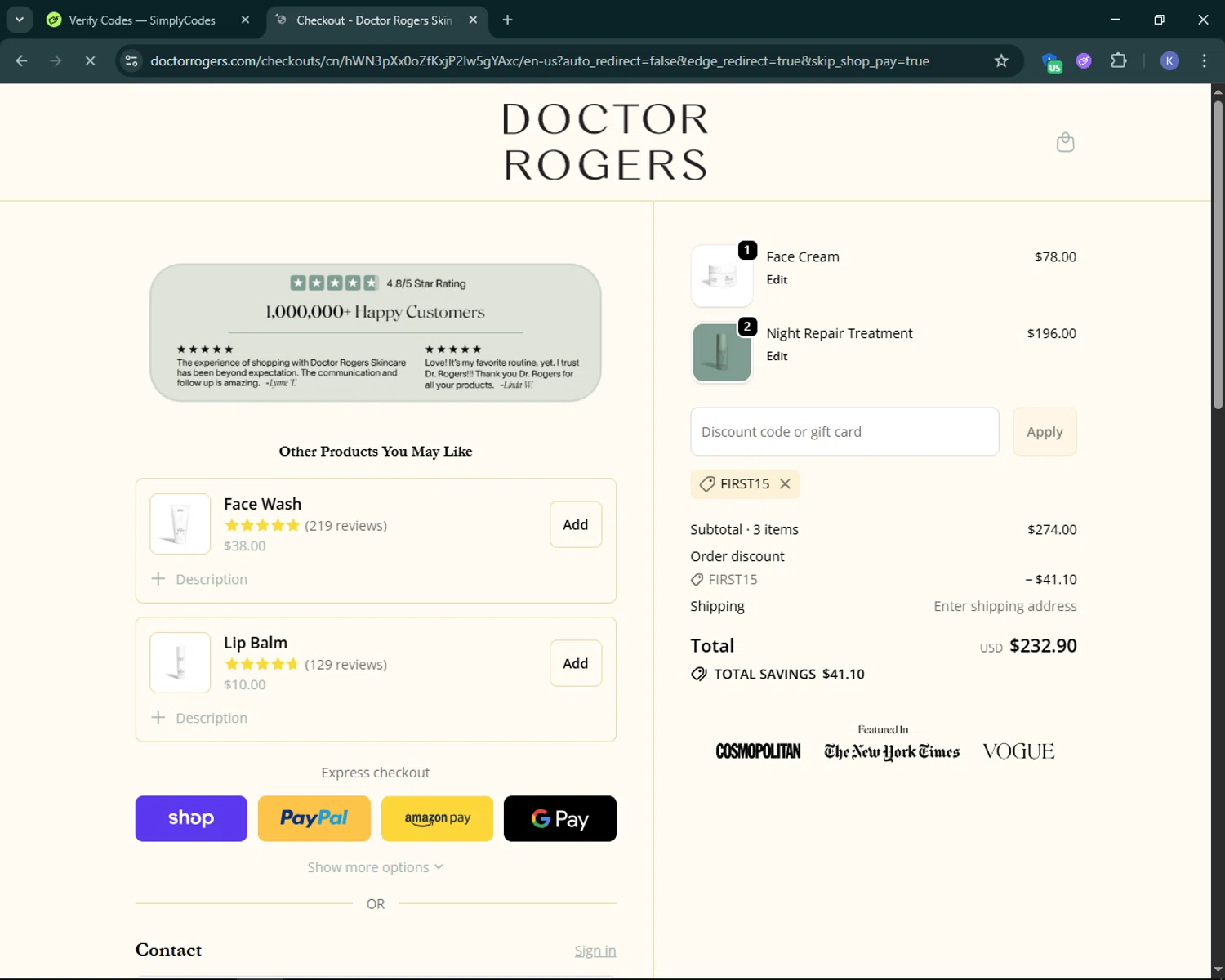1225x980 pixels.
Task: Open the site information icon in address bar
Action: click(131, 61)
